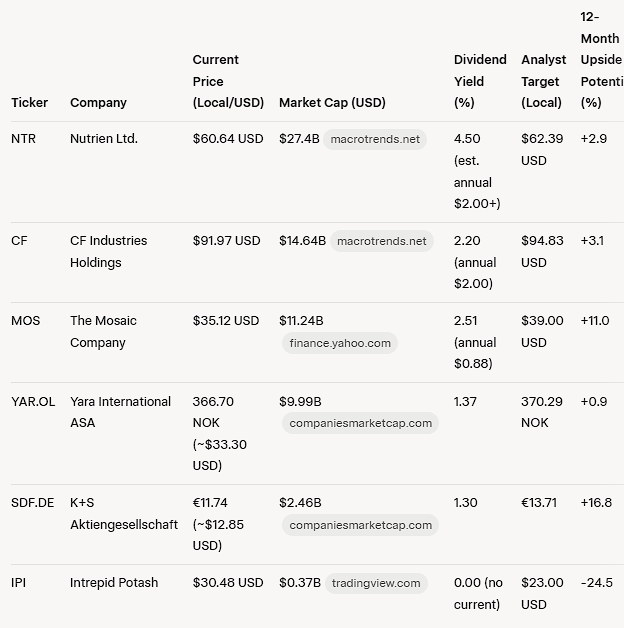Select the Intrepid Potash company name
The width and height of the screenshot is (624, 628).
pyautogui.click(x=114, y=583)
